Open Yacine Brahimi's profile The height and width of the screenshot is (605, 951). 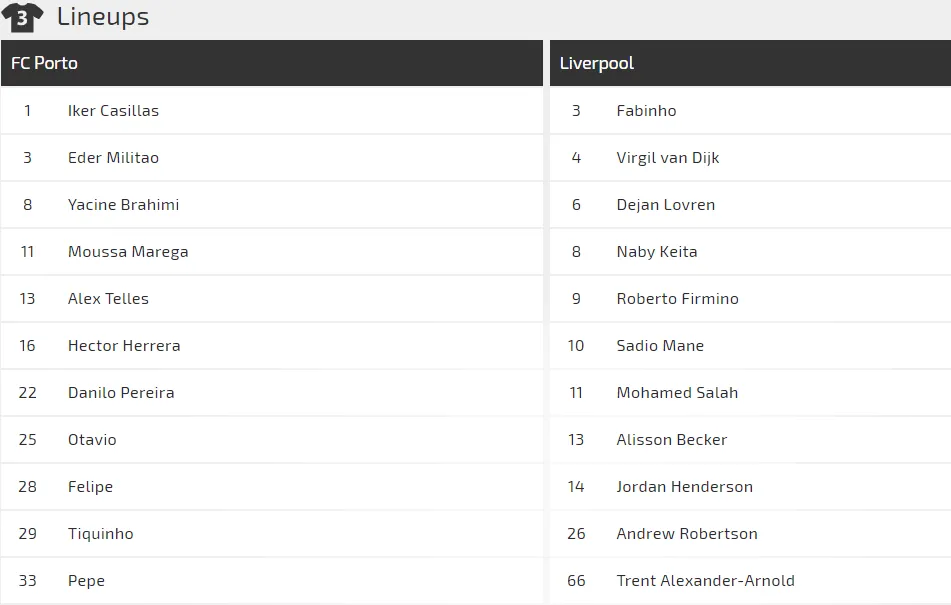[x=123, y=205]
